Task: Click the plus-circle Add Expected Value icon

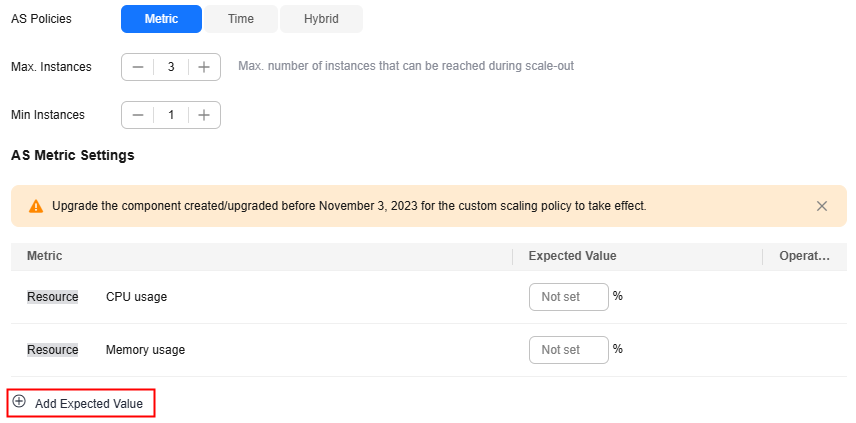Action: click(19, 402)
